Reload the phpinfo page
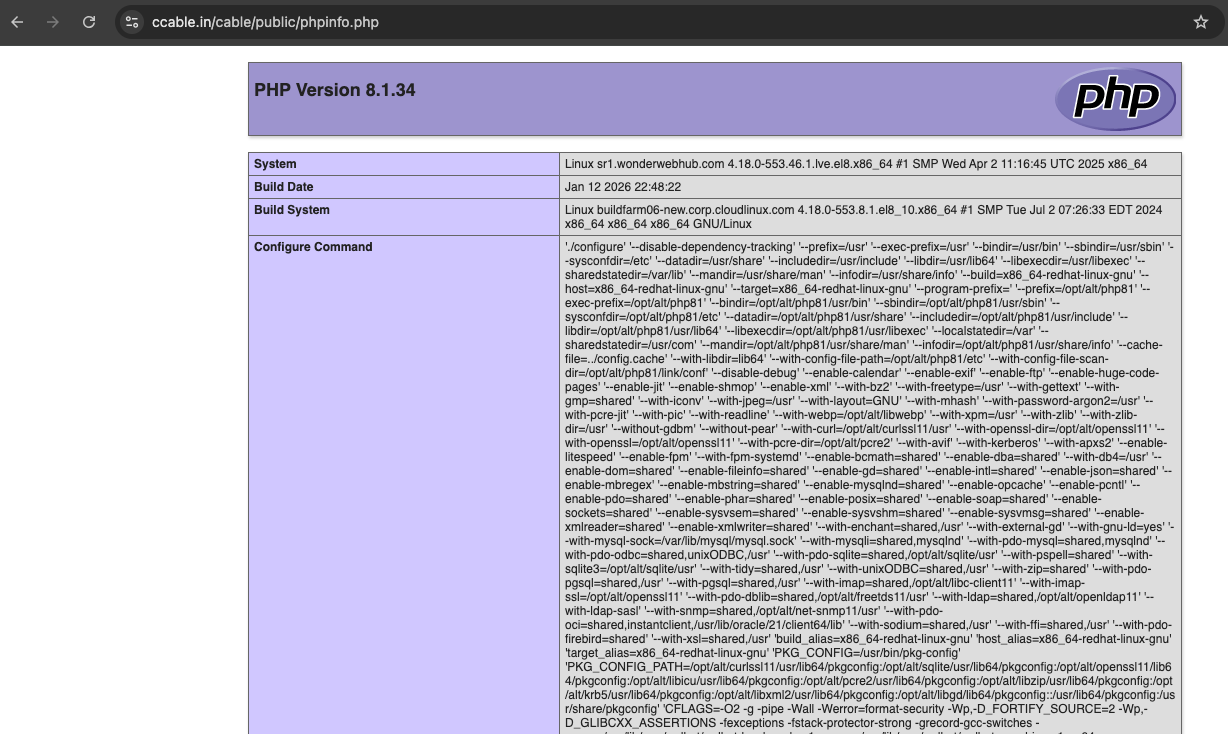 click(89, 22)
